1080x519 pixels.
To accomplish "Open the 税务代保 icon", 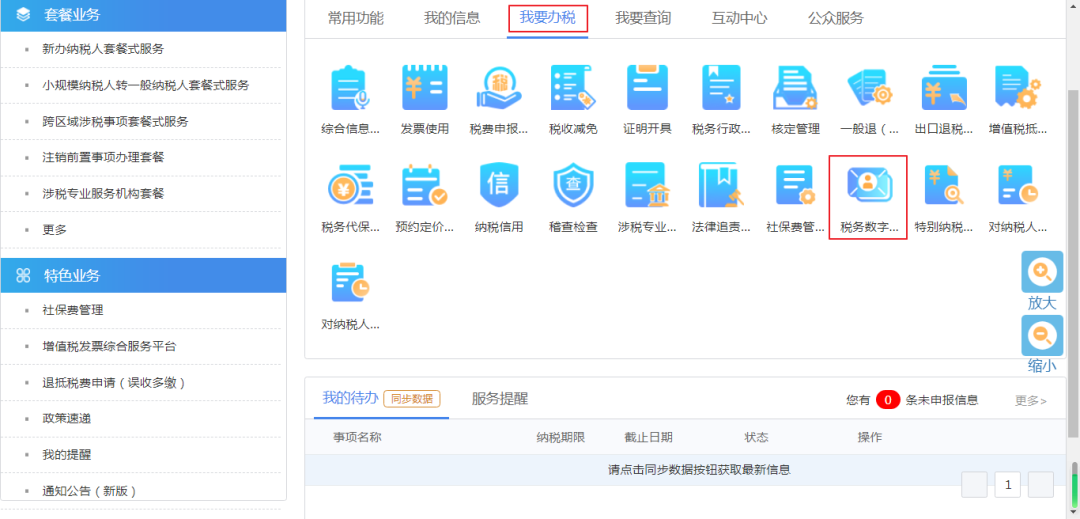I will (x=351, y=186).
